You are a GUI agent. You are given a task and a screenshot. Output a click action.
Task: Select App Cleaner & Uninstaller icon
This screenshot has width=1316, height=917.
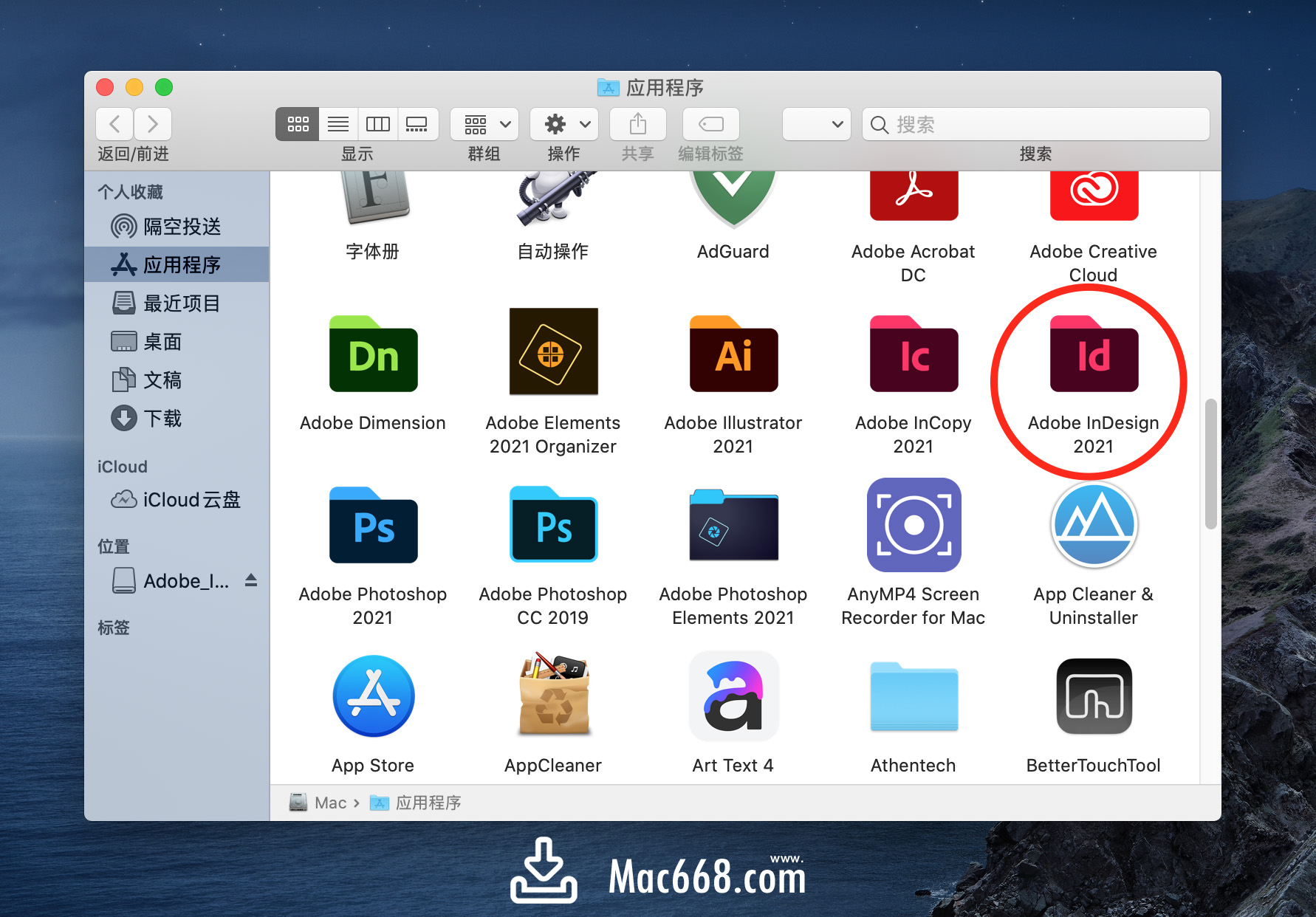(1094, 525)
